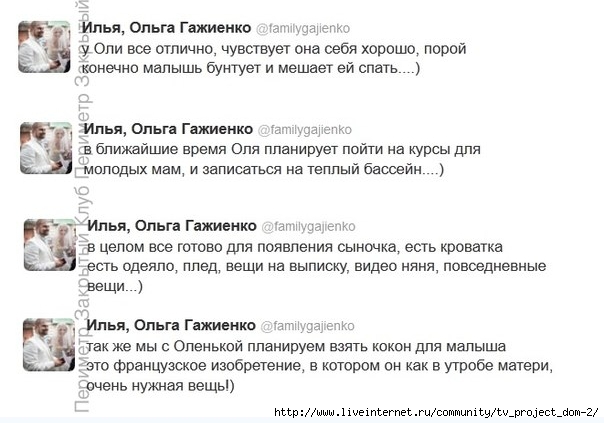
Task: Select tweet text starting 'в ближайшие время Оля'
Action: pos(282,159)
